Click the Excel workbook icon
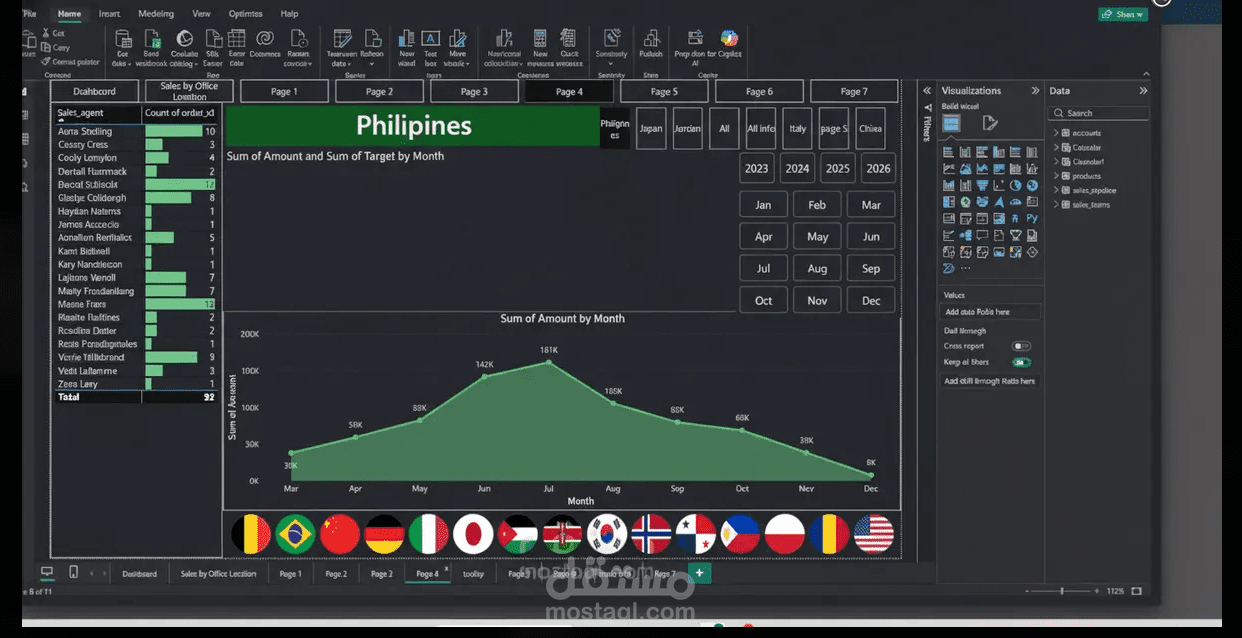Image resolution: width=1242 pixels, height=638 pixels. pyautogui.click(x=152, y=39)
